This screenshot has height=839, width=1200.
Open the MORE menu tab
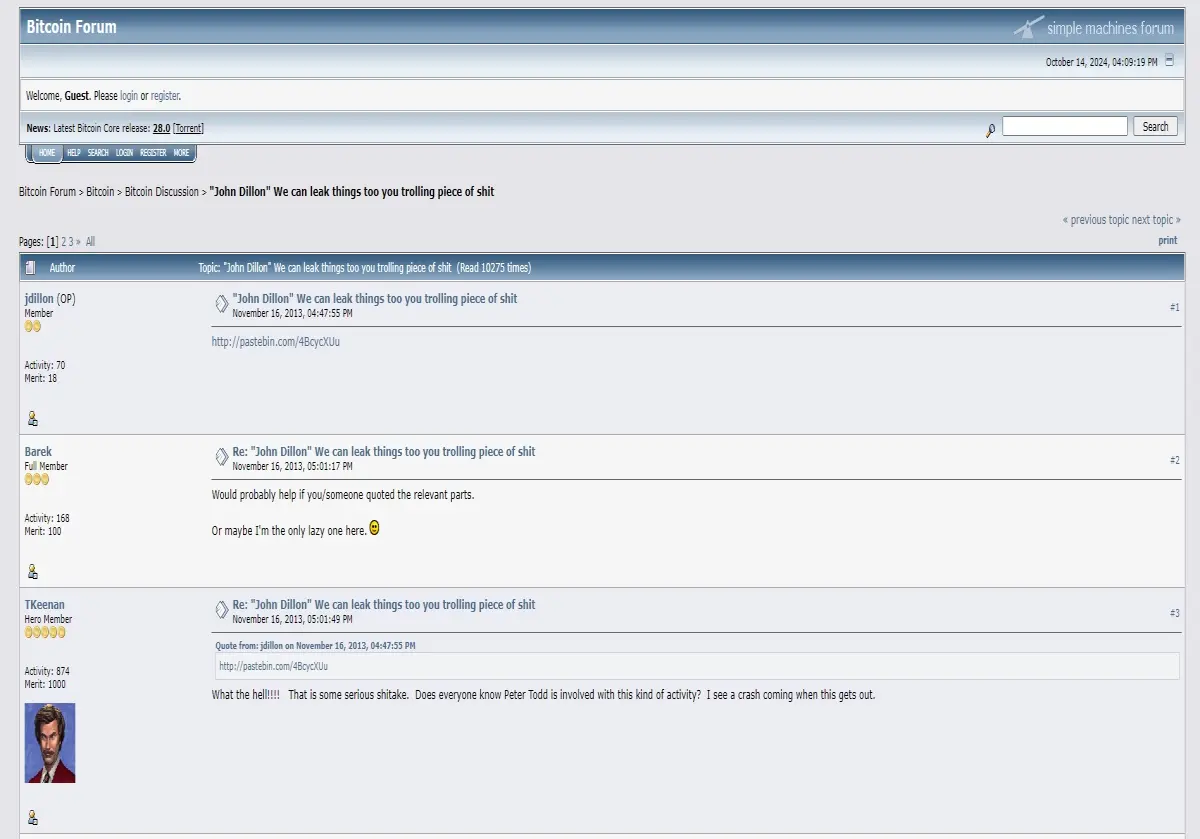tap(181, 153)
